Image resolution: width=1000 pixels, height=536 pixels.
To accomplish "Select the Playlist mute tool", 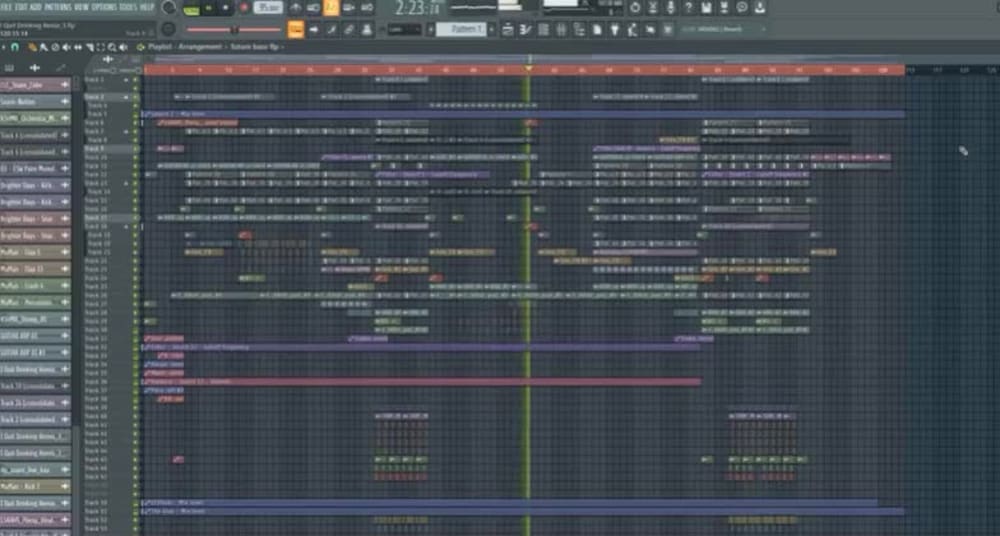I will [66, 47].
